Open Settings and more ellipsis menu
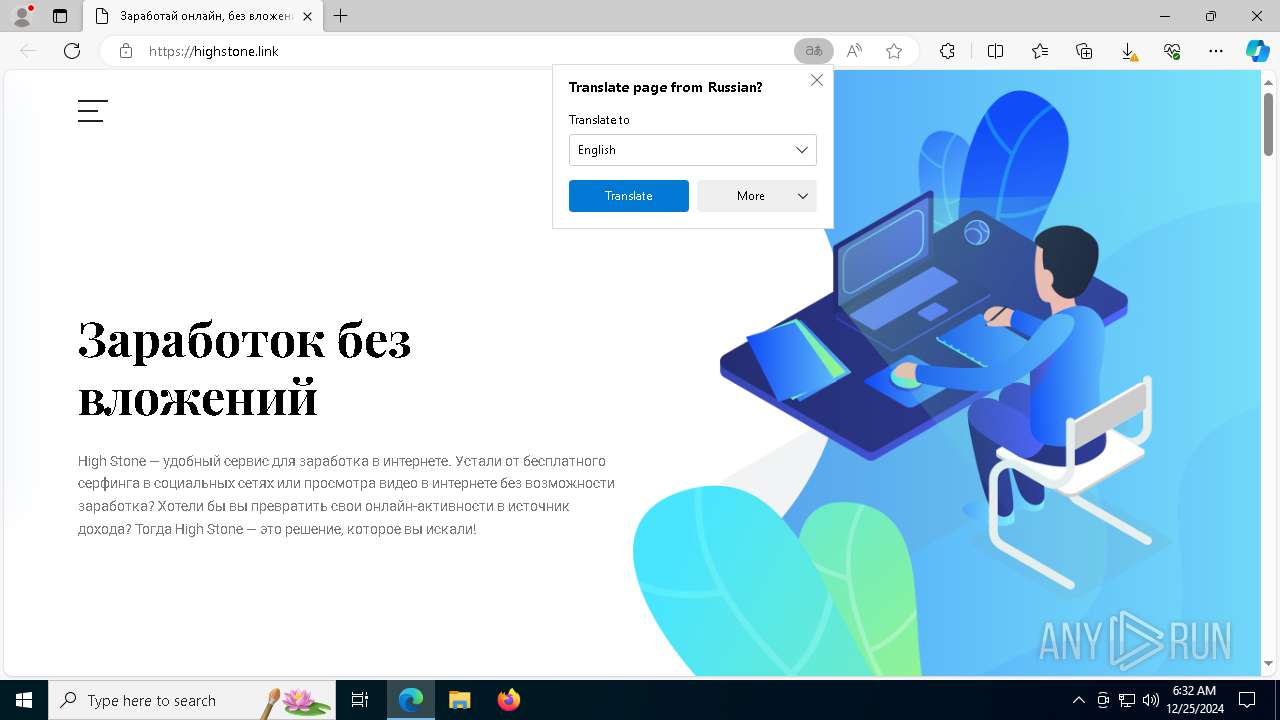1280x720 pixels. tap(1216, 51)
